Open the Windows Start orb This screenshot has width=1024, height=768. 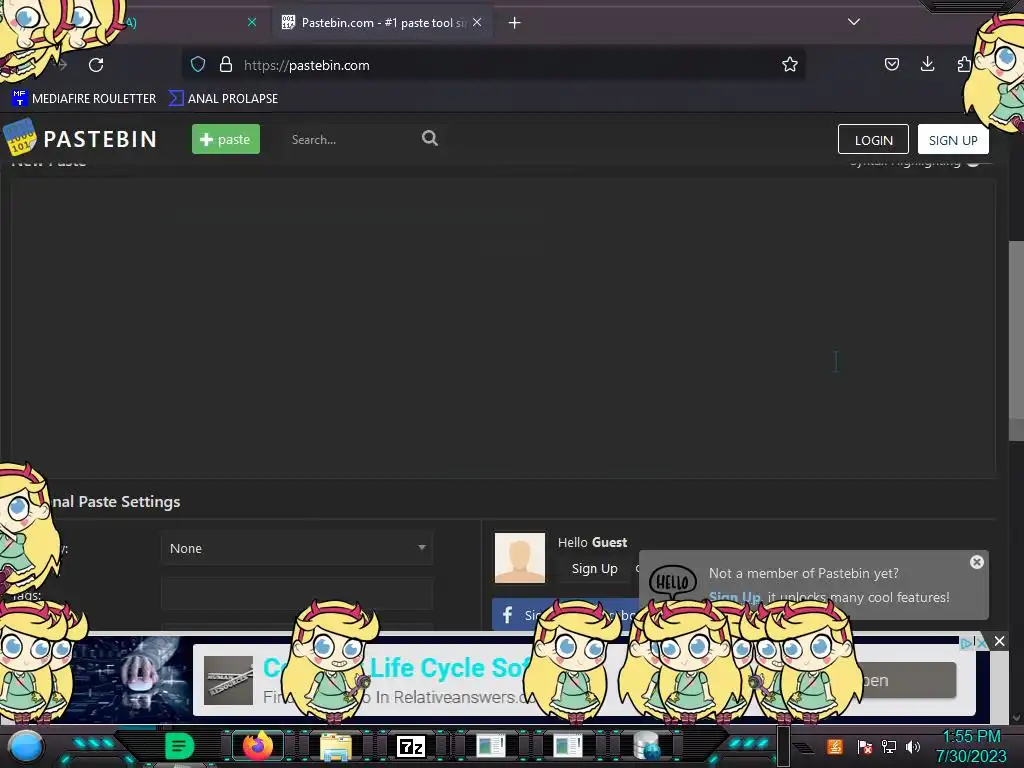point(26,746)
